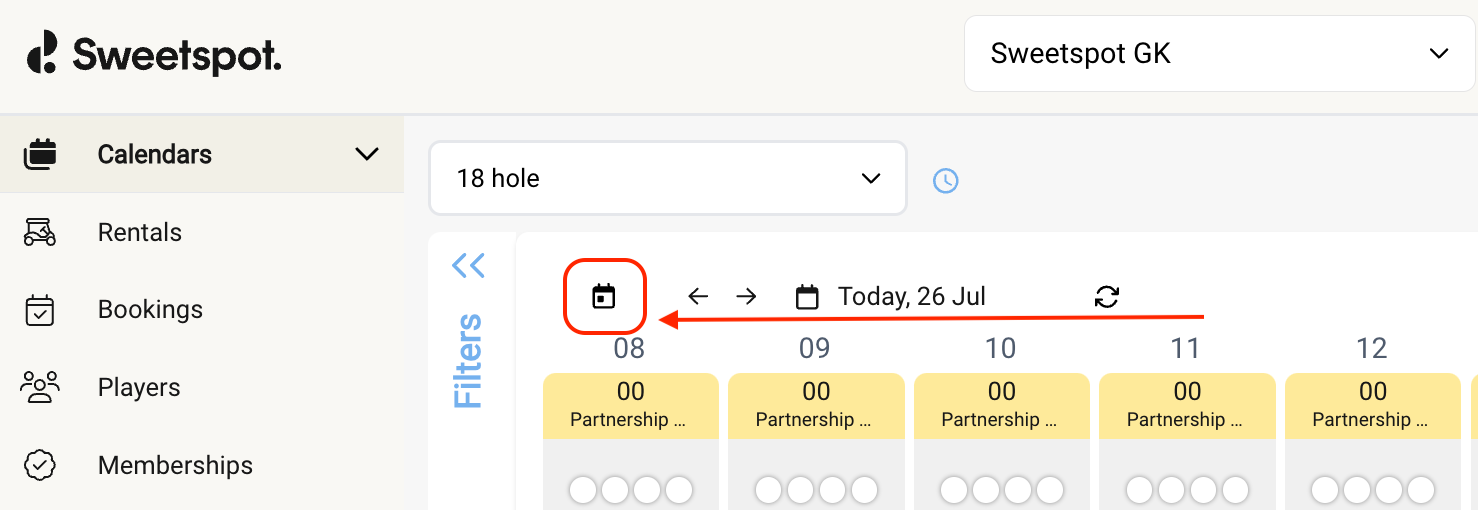The height and width of the screenshot is (510, 1478).
Task: Click the Rentals golf cart icon
Action: (40, 232)
